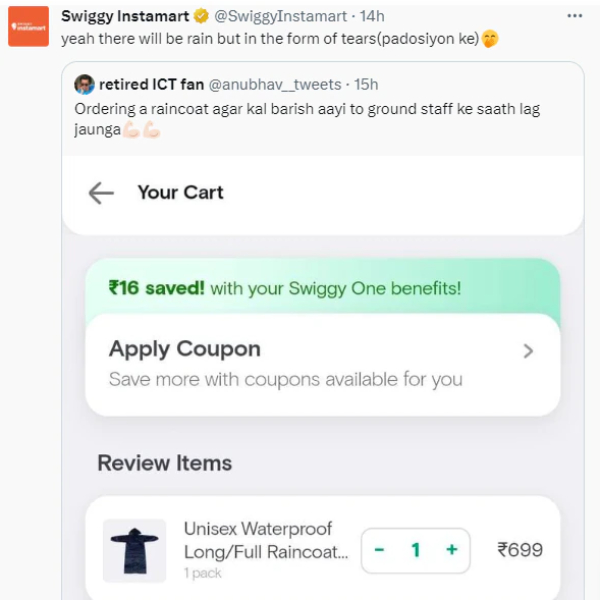Viewport: 600px width, 600px height.
Task: Click the retired ICT fan avatar
Action: 84,84
